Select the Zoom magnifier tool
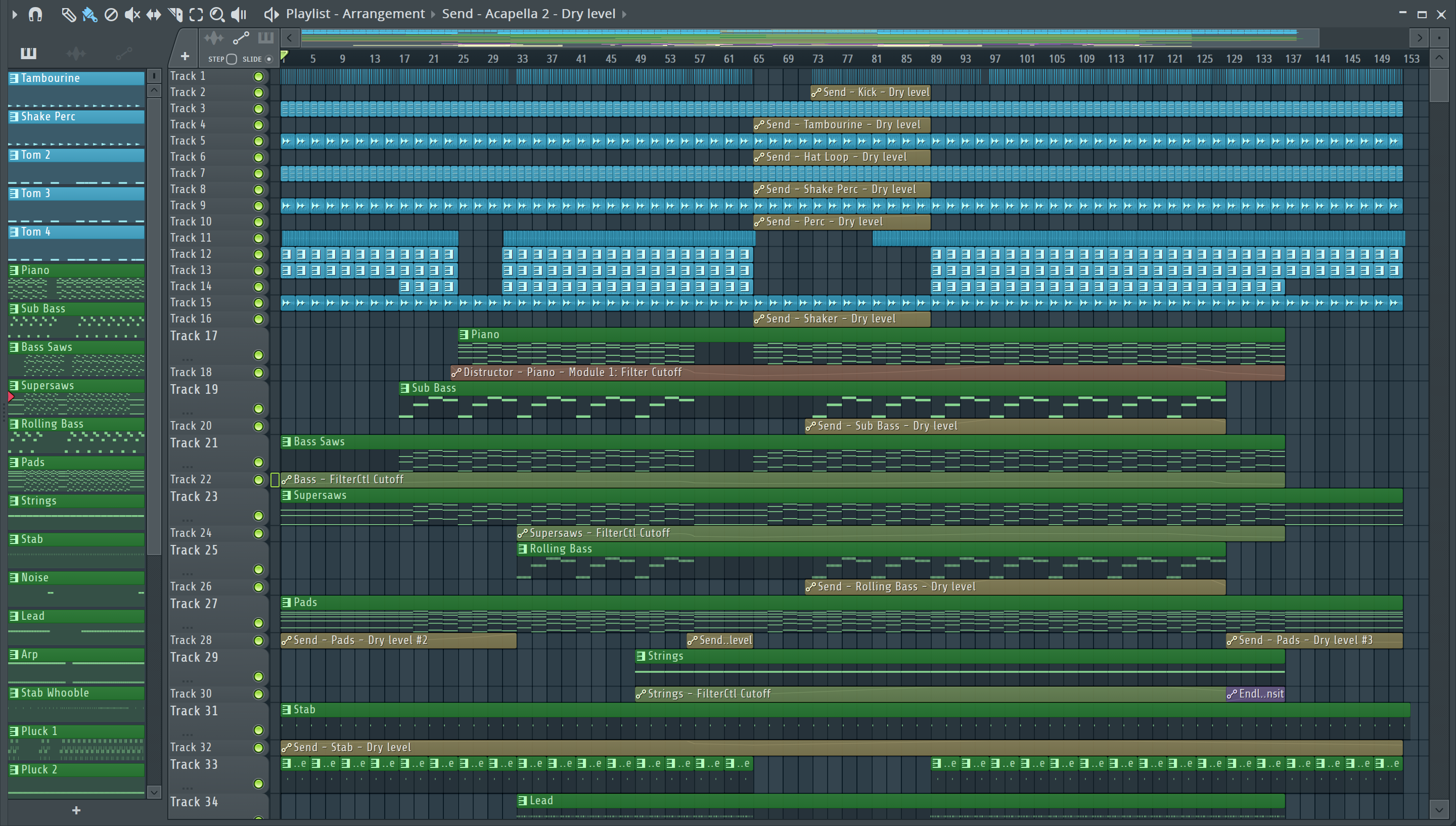Screen dimensions: 1456x826 217,14
